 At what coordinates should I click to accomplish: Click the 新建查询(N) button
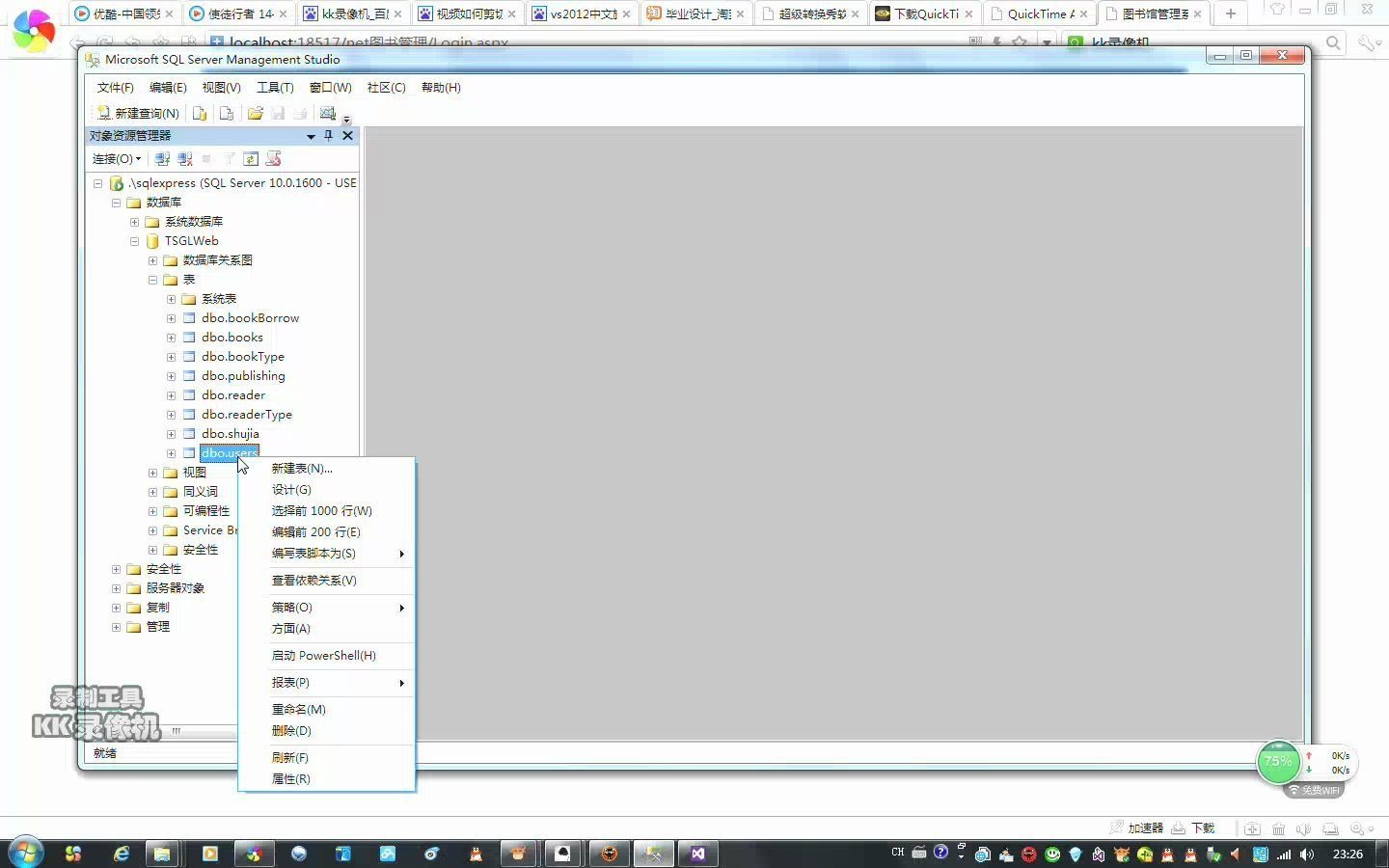click(x=139, y=113)
